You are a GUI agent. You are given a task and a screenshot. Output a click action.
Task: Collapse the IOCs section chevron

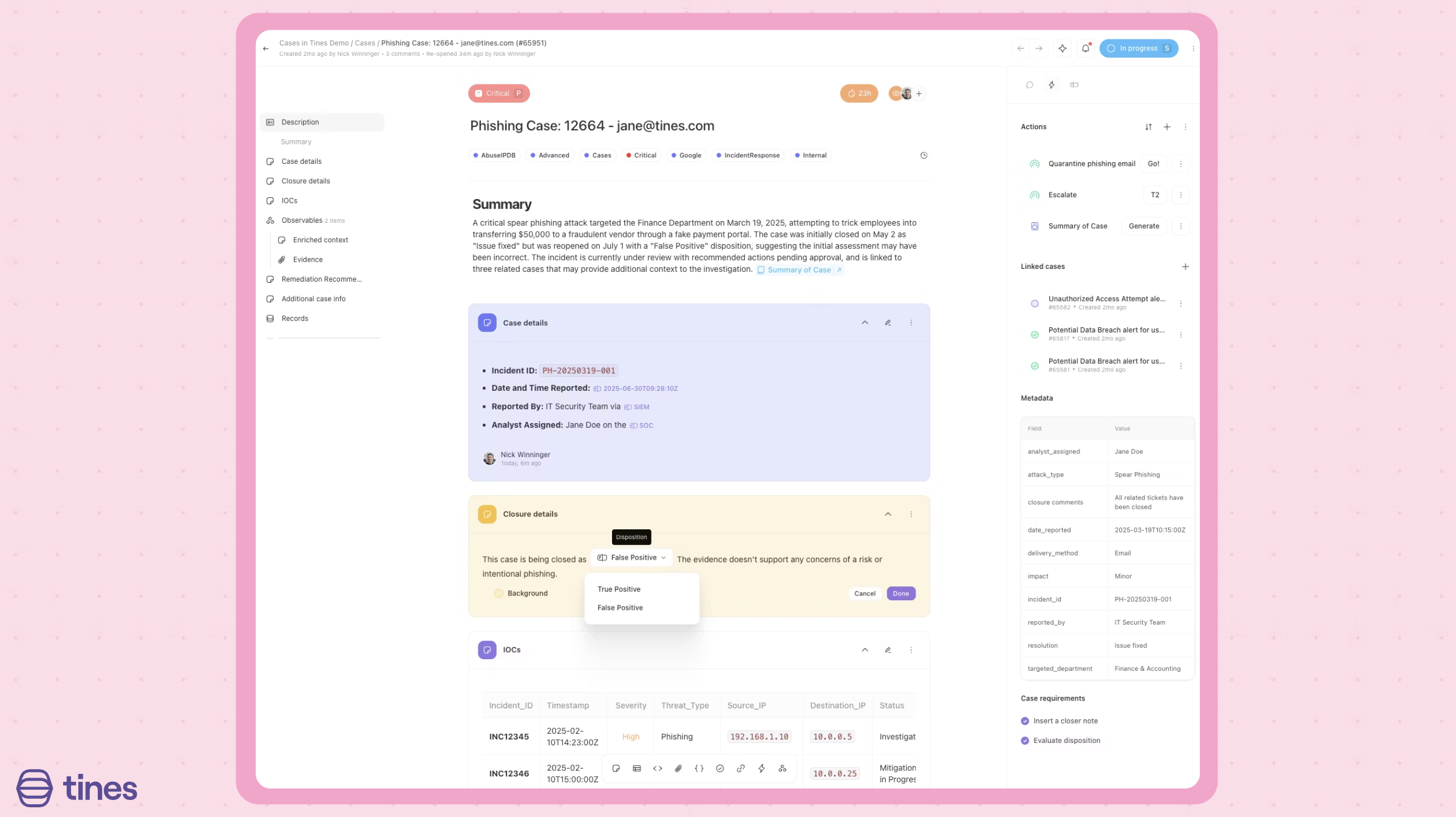[865, 650]
